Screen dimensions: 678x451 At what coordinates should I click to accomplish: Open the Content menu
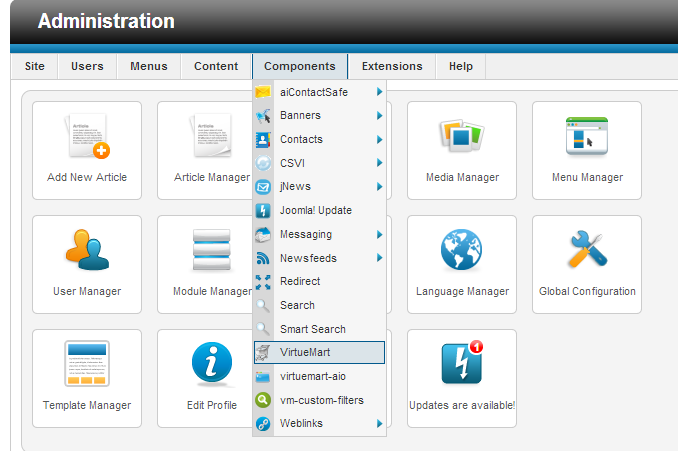coord(216,66)
